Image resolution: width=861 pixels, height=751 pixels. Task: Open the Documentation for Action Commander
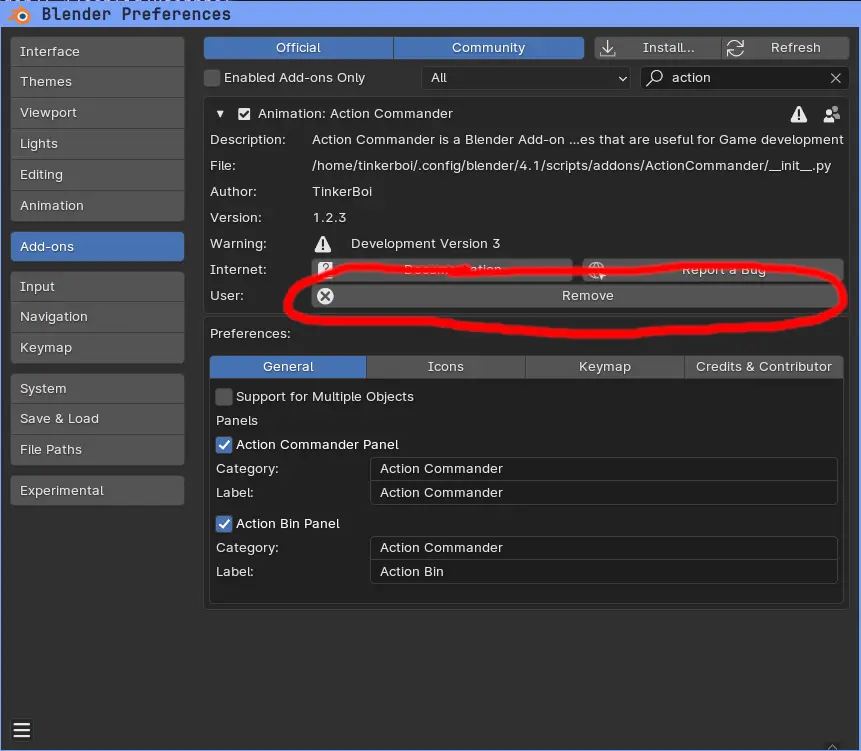pos(447,269)
